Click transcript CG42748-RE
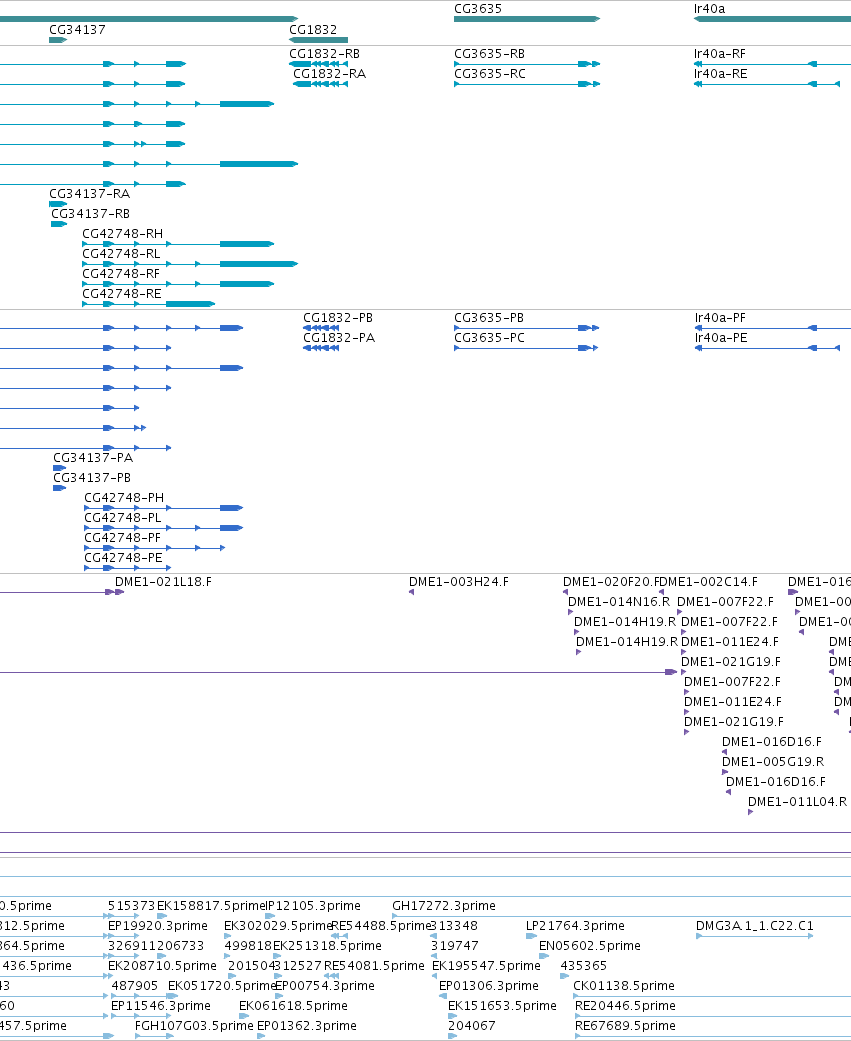Image resolution: width=851 pixels, height=1041 pixels. tap(121, 293)
